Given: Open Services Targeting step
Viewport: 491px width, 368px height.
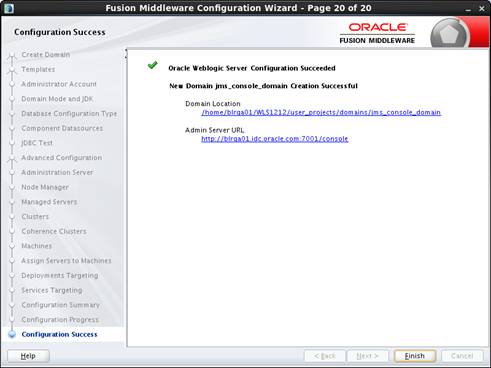Looking at the screenshot, I should tap(52, 290).
